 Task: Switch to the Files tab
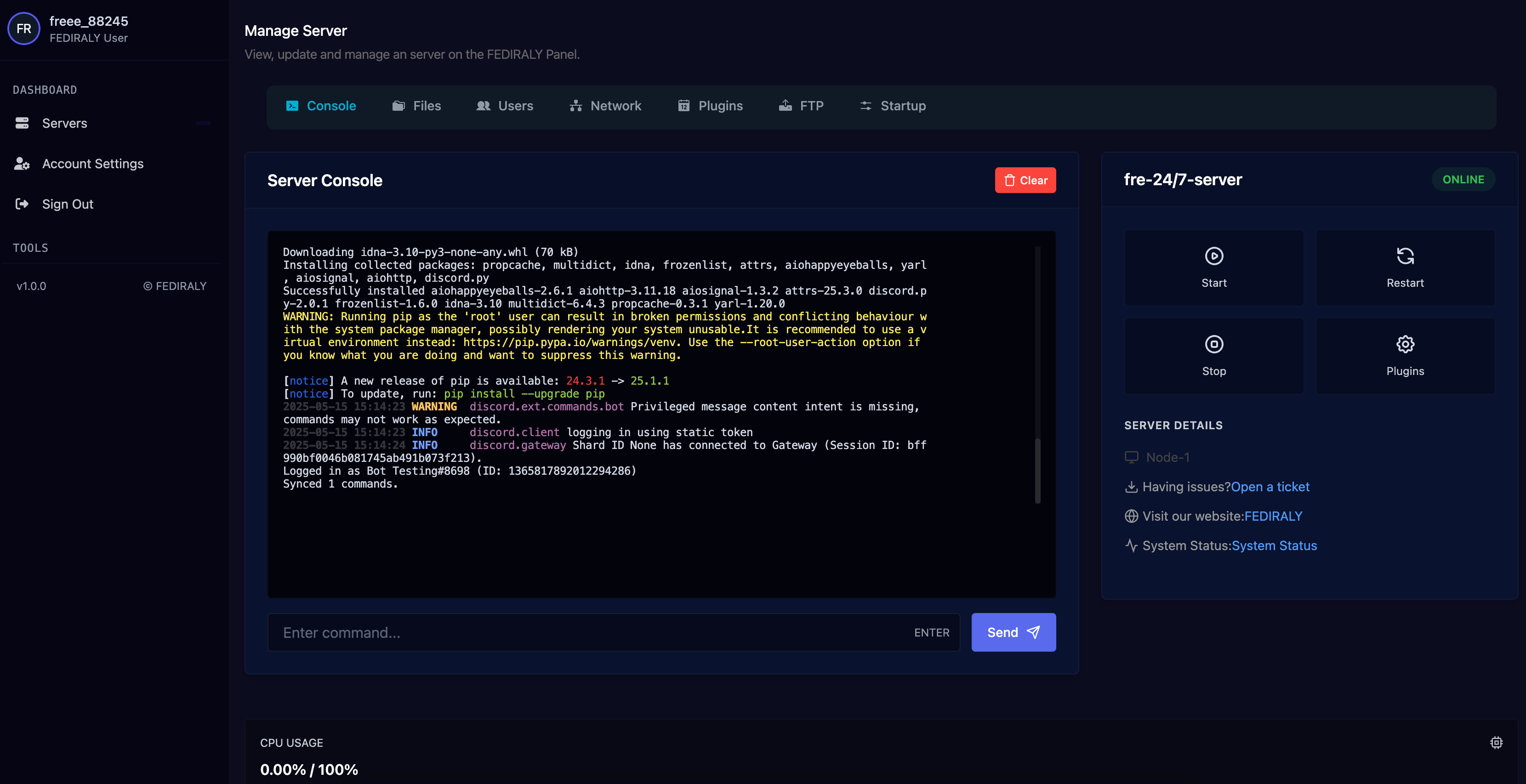(x=416, y=106)
